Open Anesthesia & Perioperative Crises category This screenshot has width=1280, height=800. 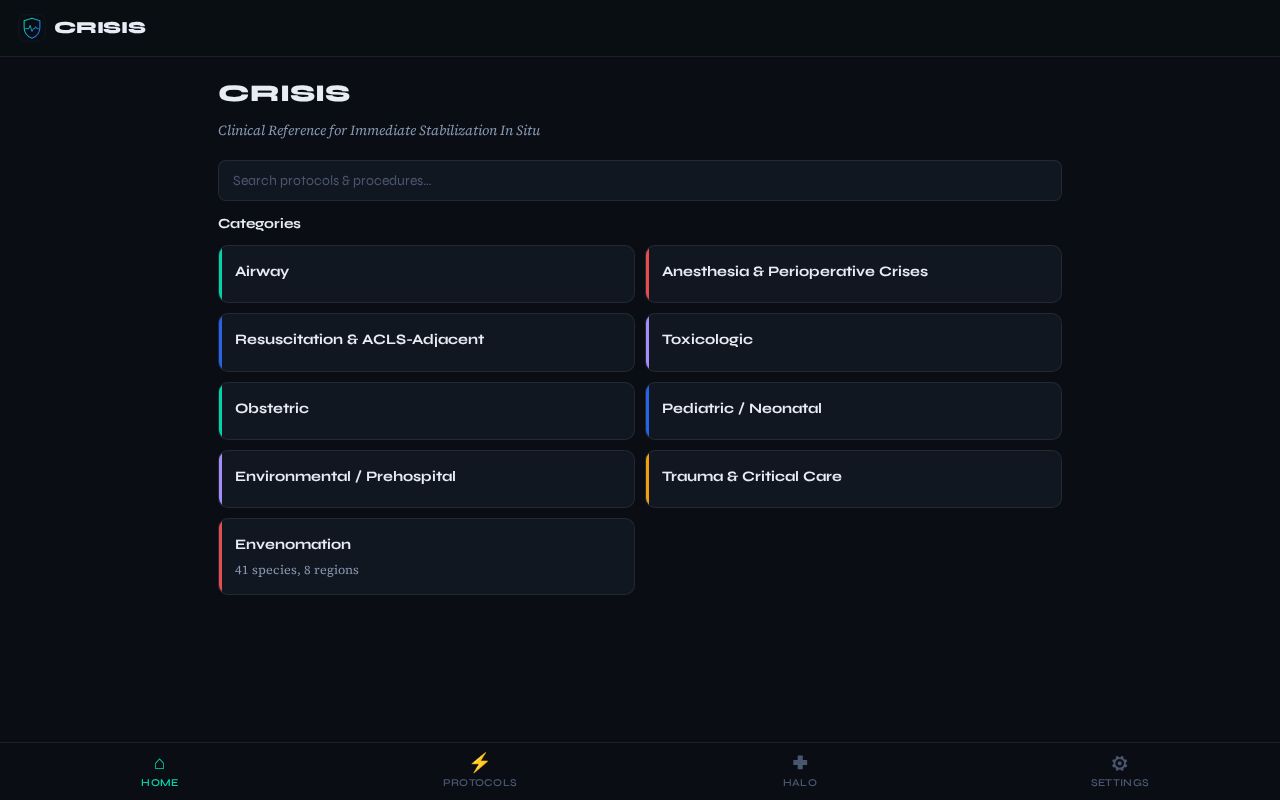coord(853,274)
